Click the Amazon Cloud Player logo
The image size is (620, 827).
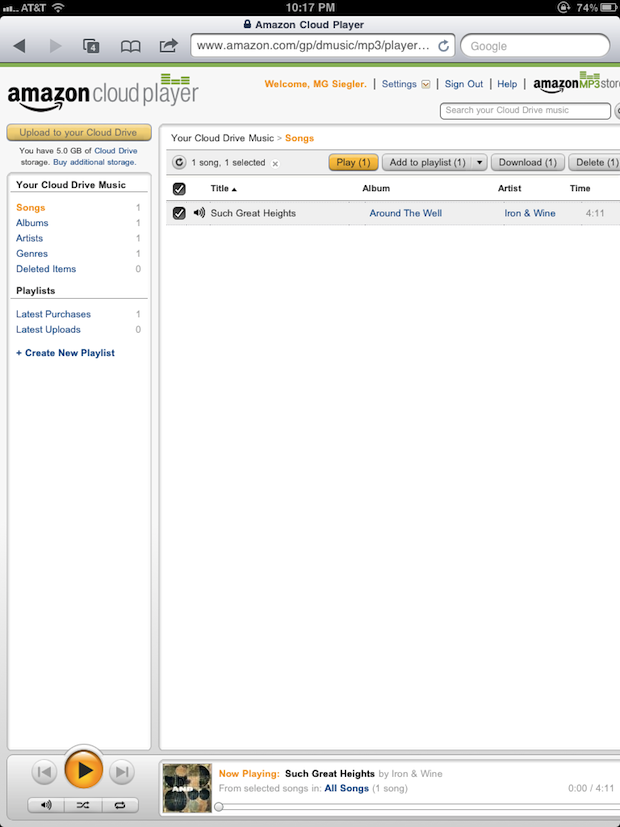point(103,93)
